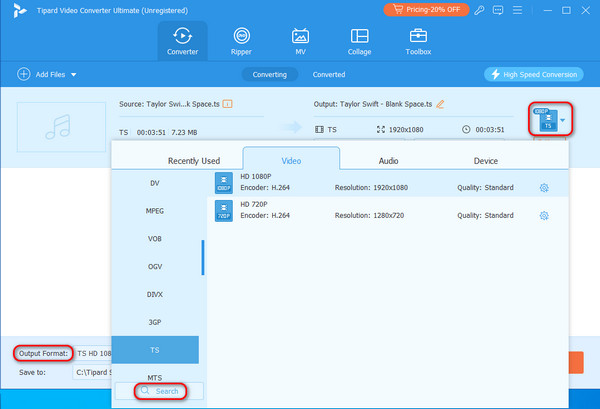This screenshot has height=409, width=600.
Task: Select the Audio format tab
Action: point(388,161)
